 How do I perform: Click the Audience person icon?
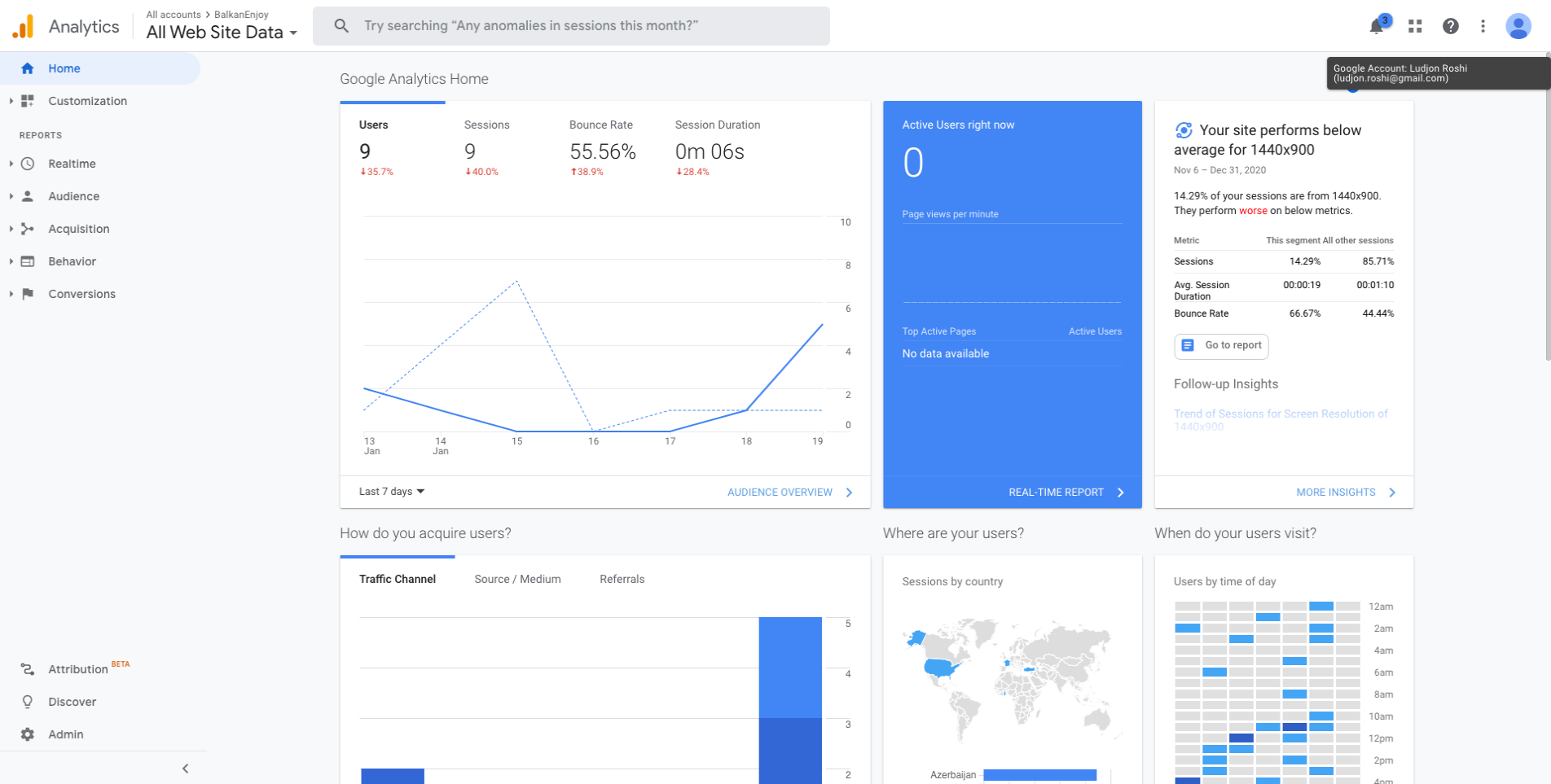[28, 196]
